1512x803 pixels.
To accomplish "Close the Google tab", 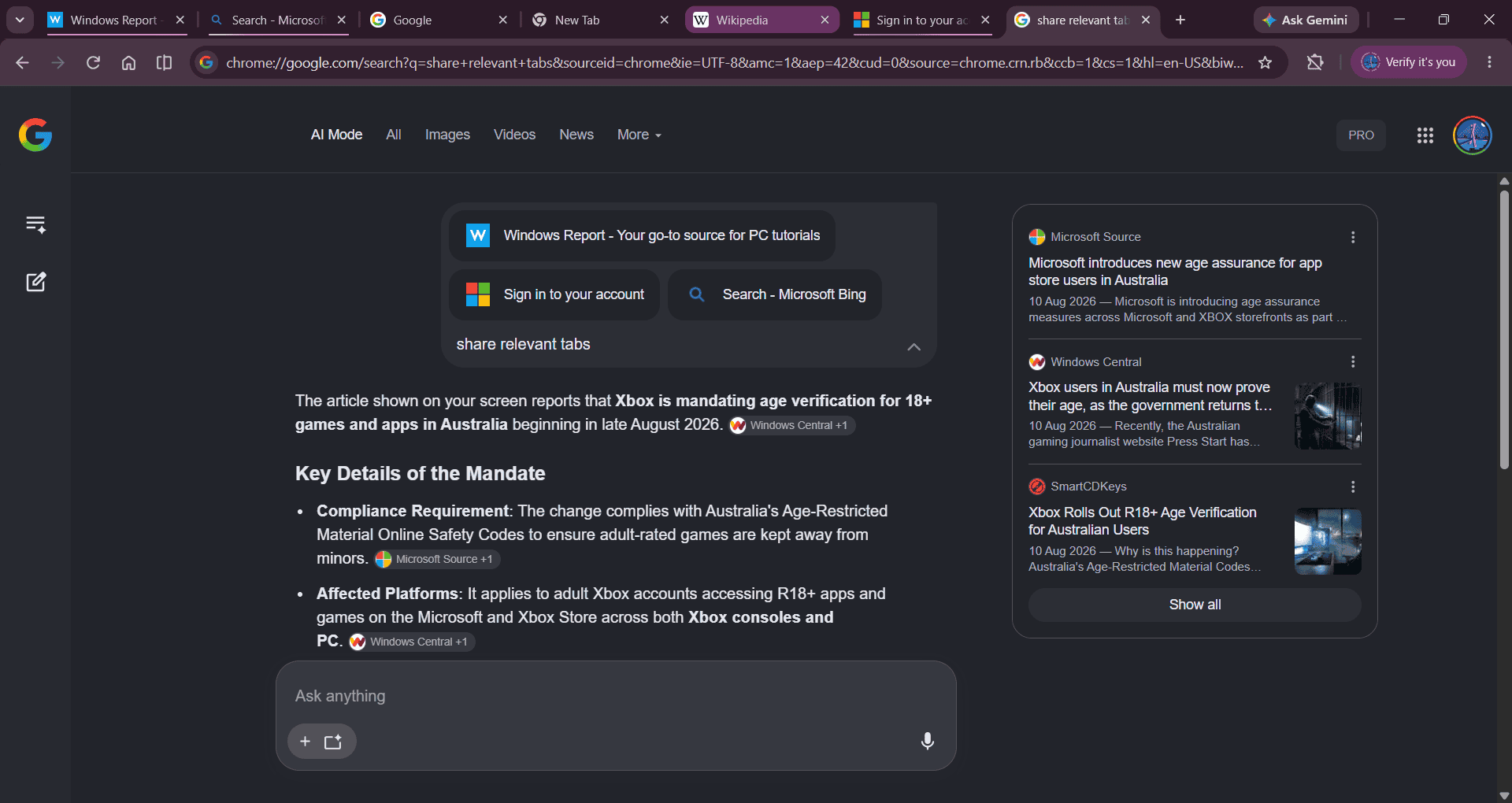I will [x=503, y=20].
